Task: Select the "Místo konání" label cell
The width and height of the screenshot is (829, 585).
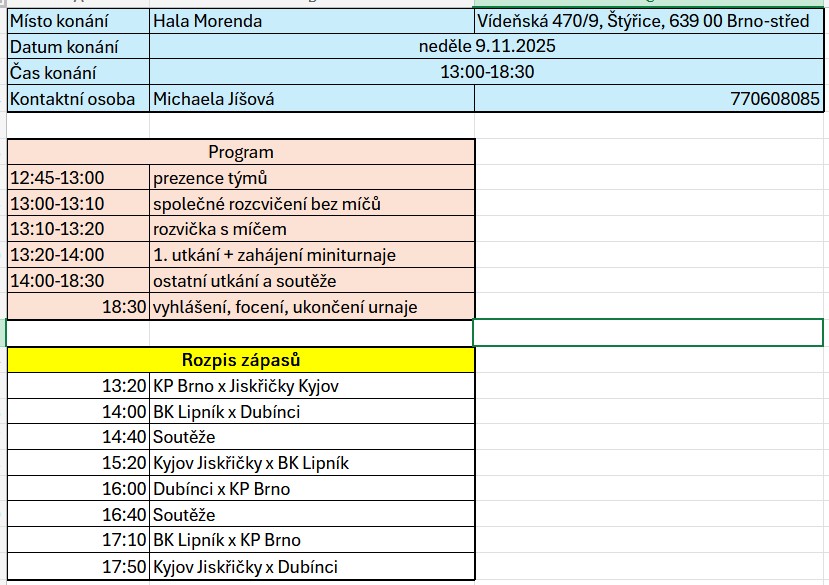Action: 77,21
